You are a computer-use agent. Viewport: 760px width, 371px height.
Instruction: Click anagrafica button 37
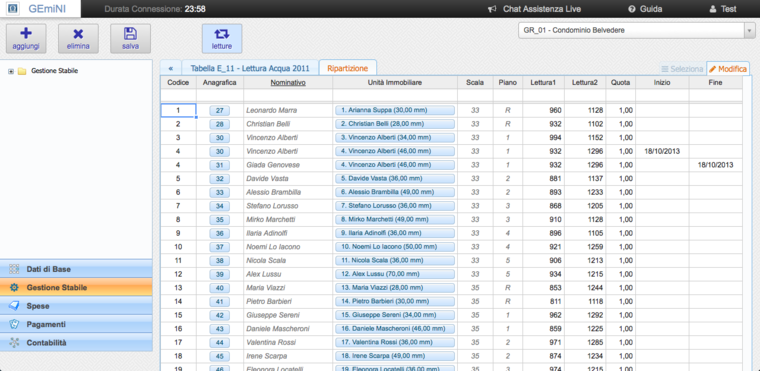coord(220,247)
